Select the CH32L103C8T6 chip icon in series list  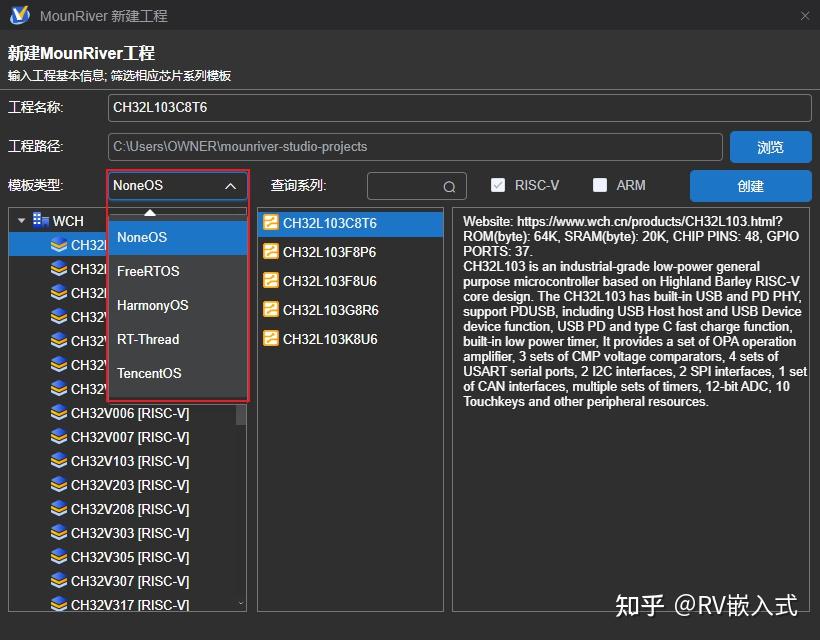pyautogui.click(x=271, y=225)
